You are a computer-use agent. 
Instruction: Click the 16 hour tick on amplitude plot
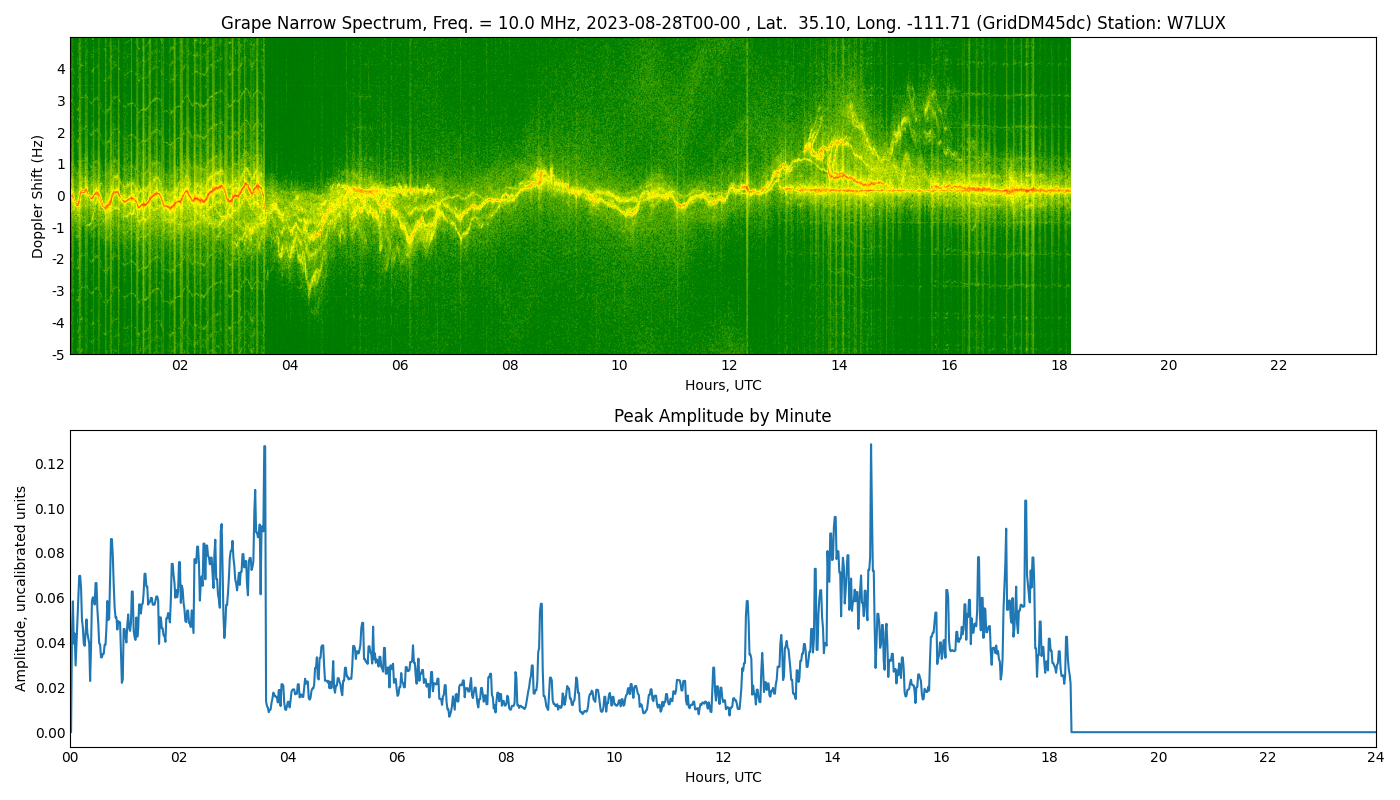(x=941, y=757)
